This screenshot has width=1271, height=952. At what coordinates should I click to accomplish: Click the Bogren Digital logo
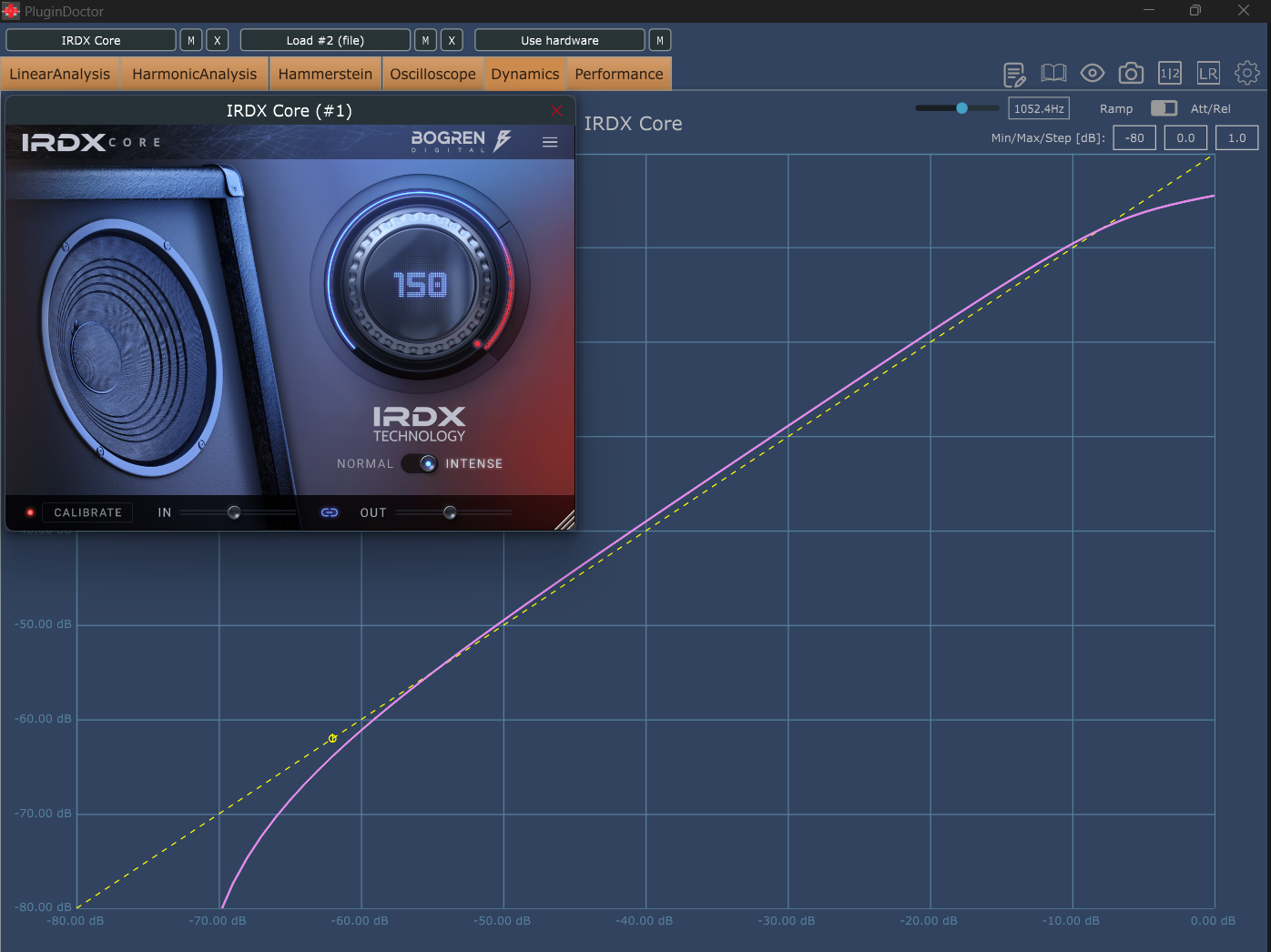461,141
